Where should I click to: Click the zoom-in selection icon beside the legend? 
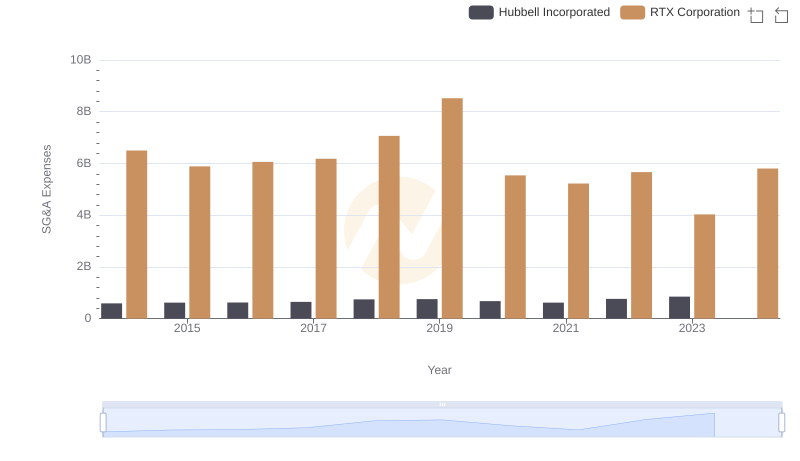[756, 15]
